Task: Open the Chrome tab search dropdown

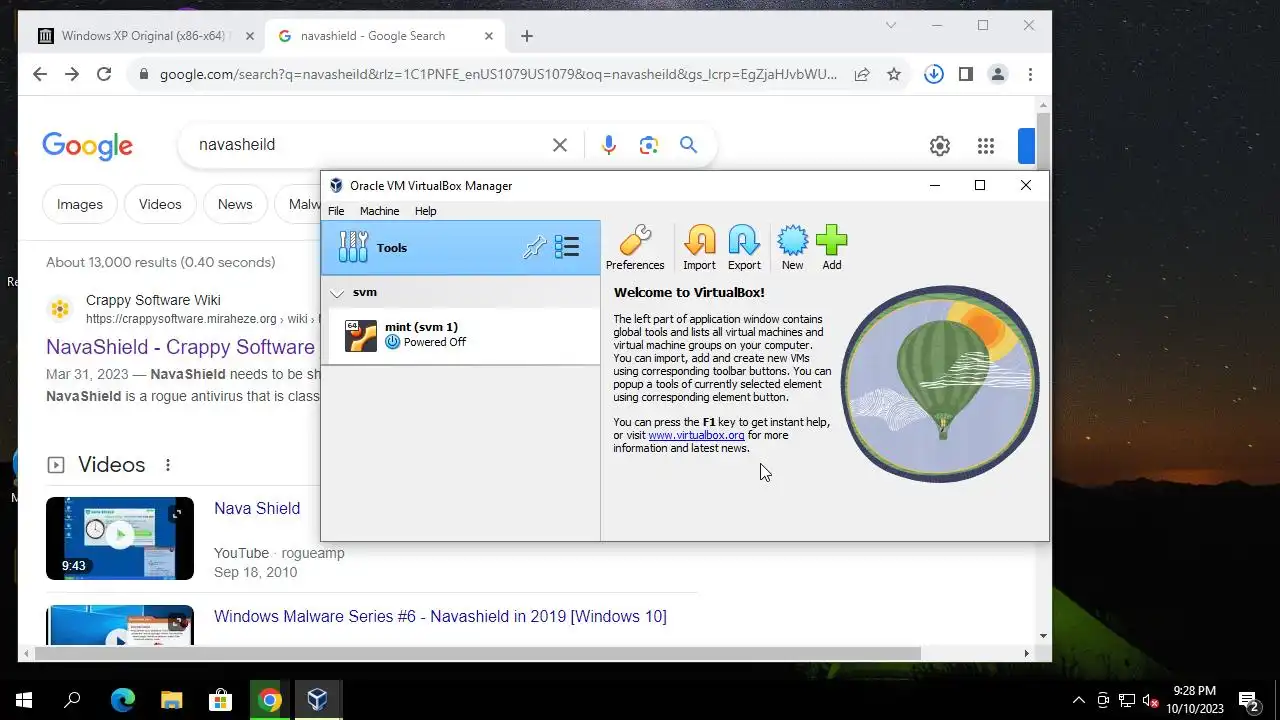Action: (x=891, y=25)
